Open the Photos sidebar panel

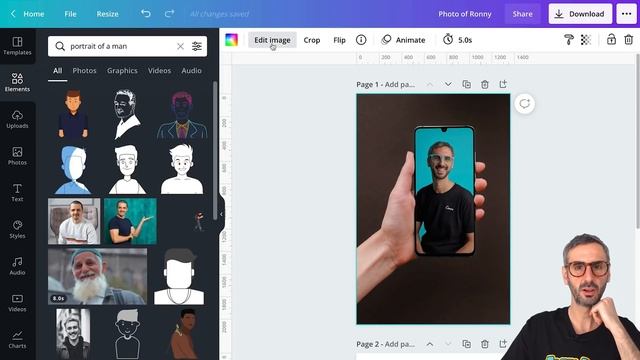(17, 156)
